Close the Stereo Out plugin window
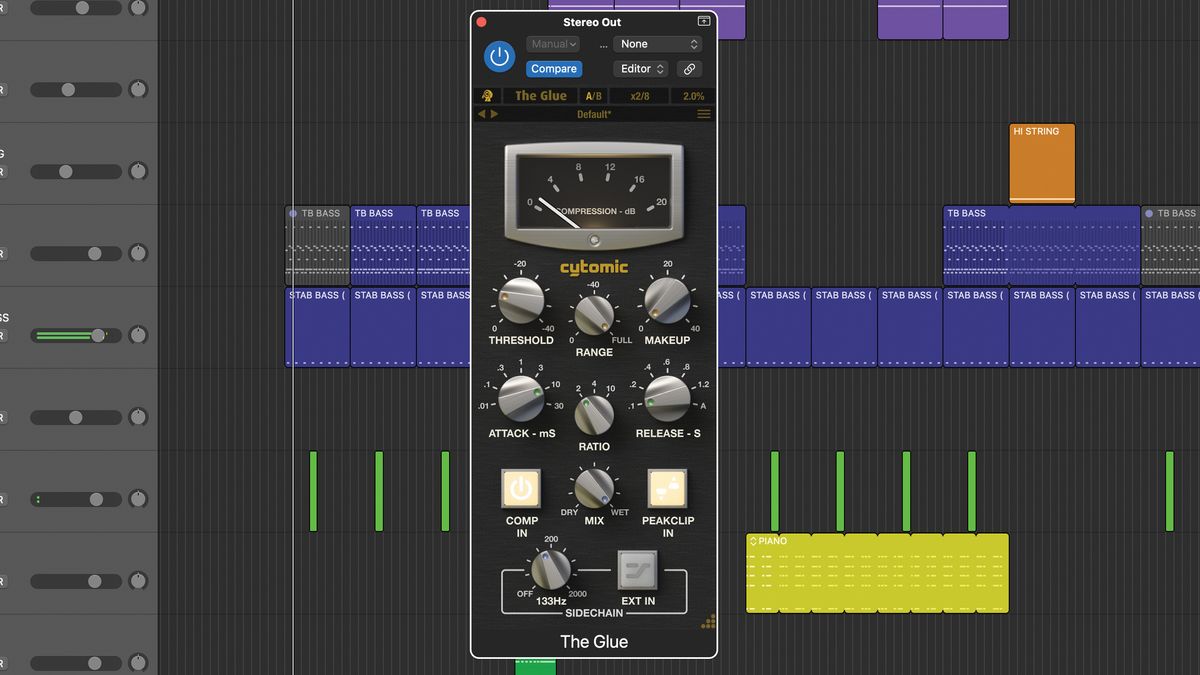The width and height of the screenshot is (1200, 675). pos(481,22)
